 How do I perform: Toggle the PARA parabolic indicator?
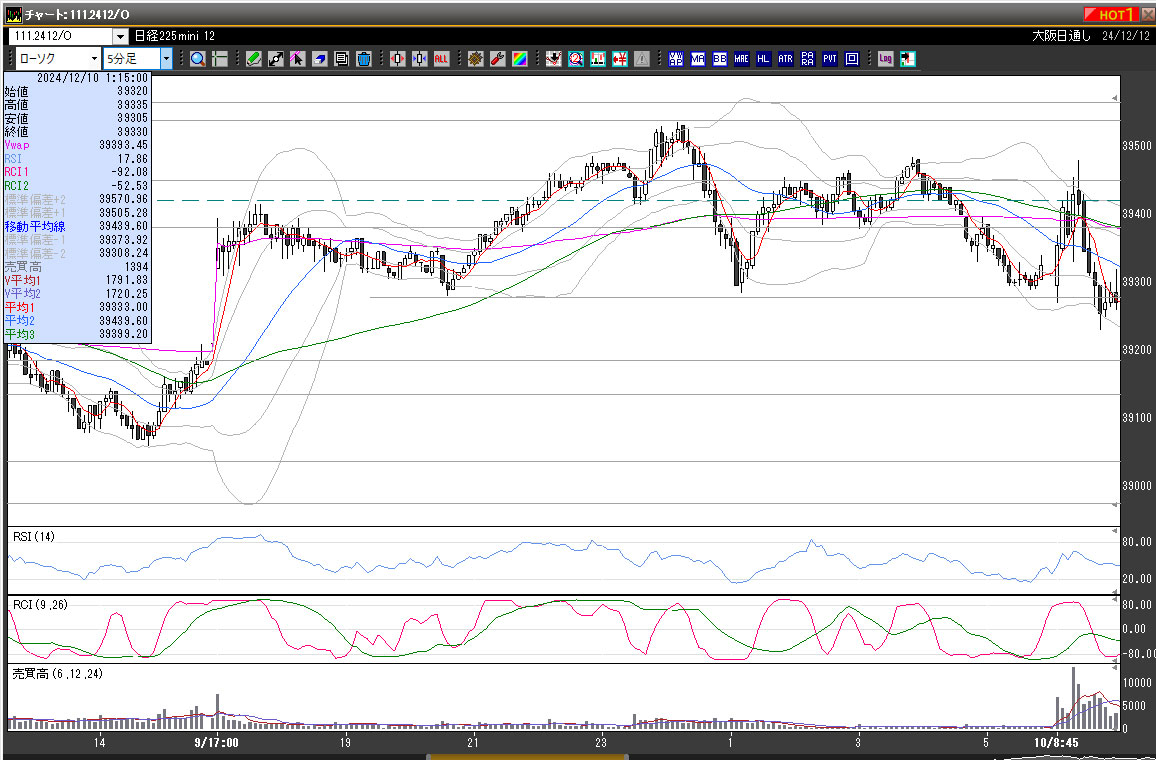coord(807,59)
